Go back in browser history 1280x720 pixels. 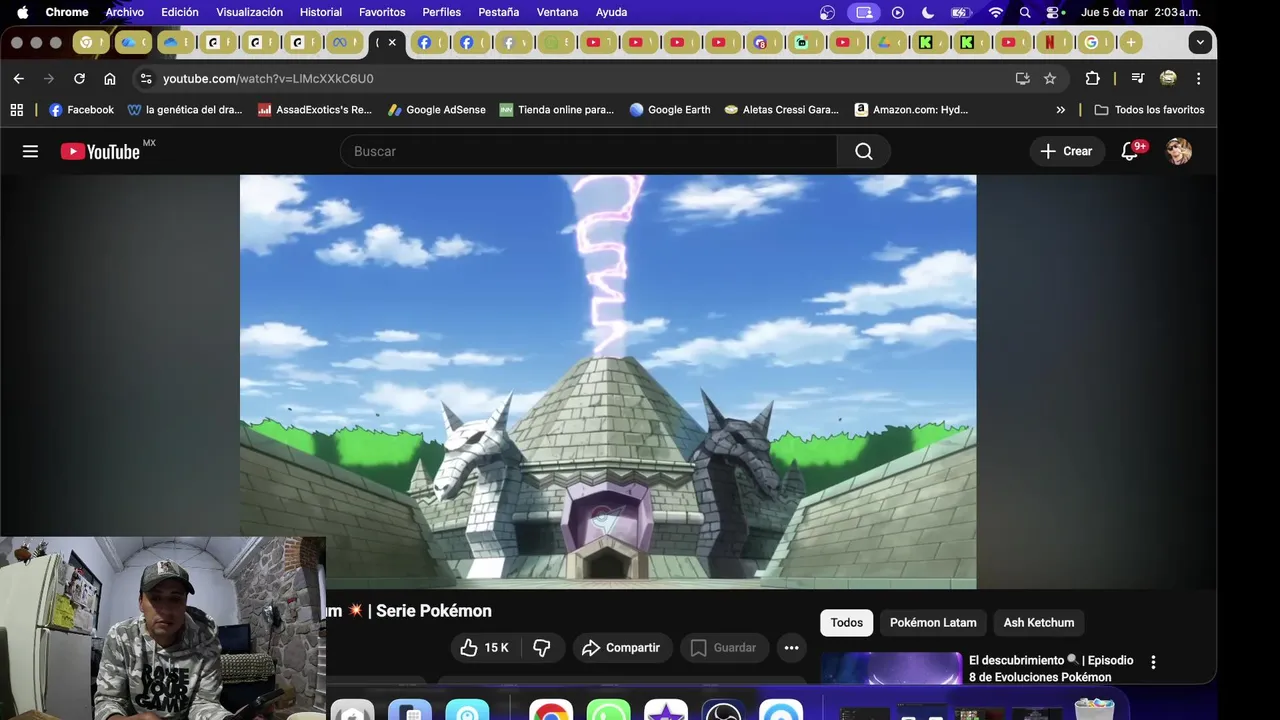coord(18,78)
